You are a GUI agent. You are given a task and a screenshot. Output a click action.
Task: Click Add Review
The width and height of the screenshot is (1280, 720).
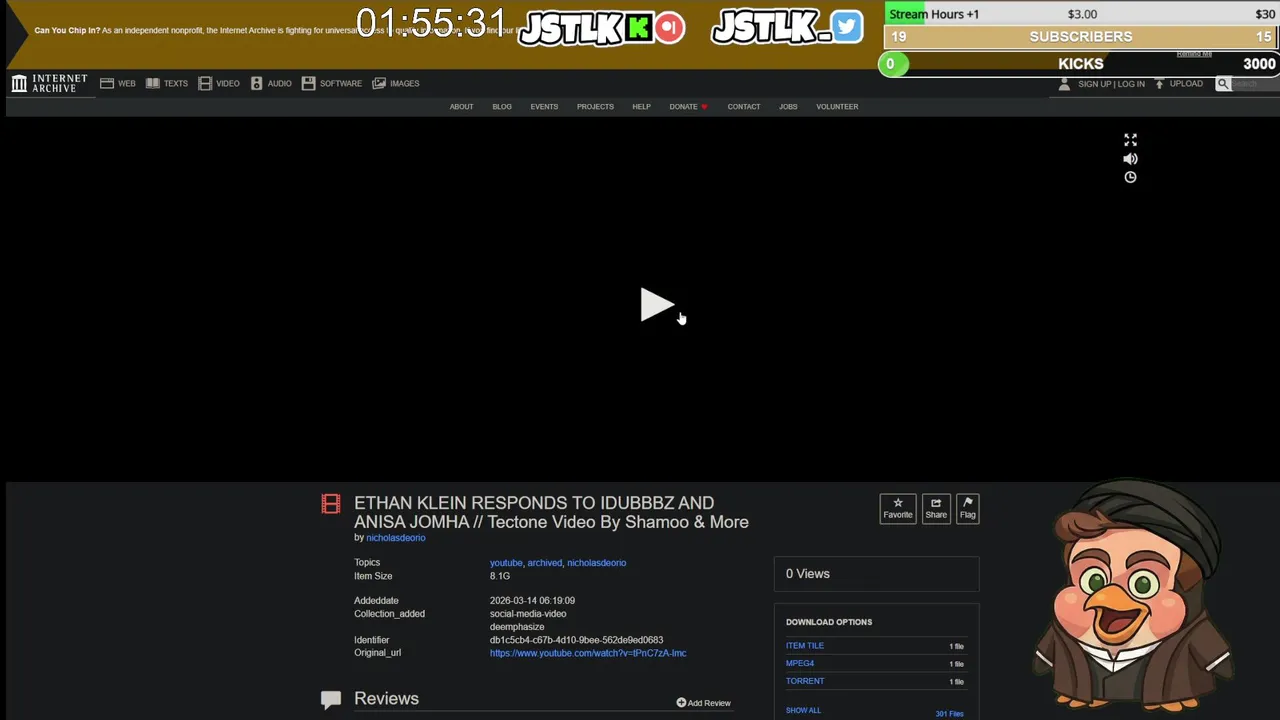coord(703,703)
